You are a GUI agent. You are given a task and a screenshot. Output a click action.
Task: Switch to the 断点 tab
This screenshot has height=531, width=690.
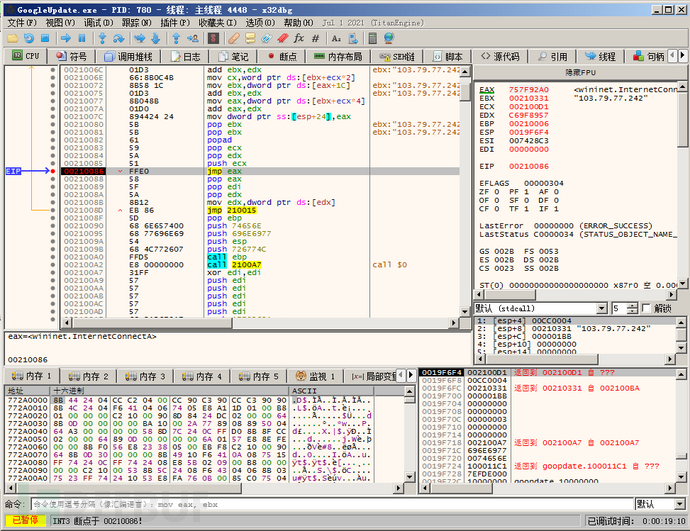tap(281, 57)
